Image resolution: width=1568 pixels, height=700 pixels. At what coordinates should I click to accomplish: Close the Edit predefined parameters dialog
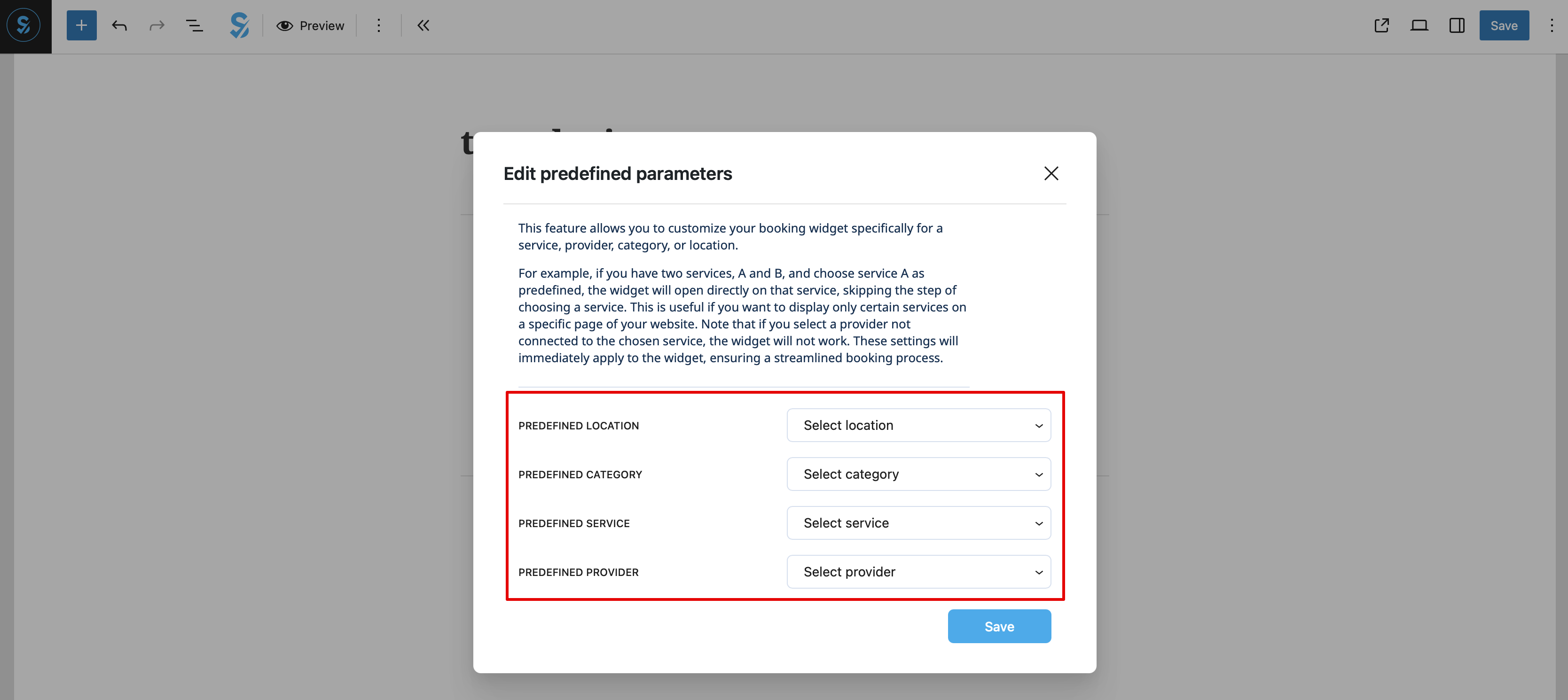(1051, 173)
